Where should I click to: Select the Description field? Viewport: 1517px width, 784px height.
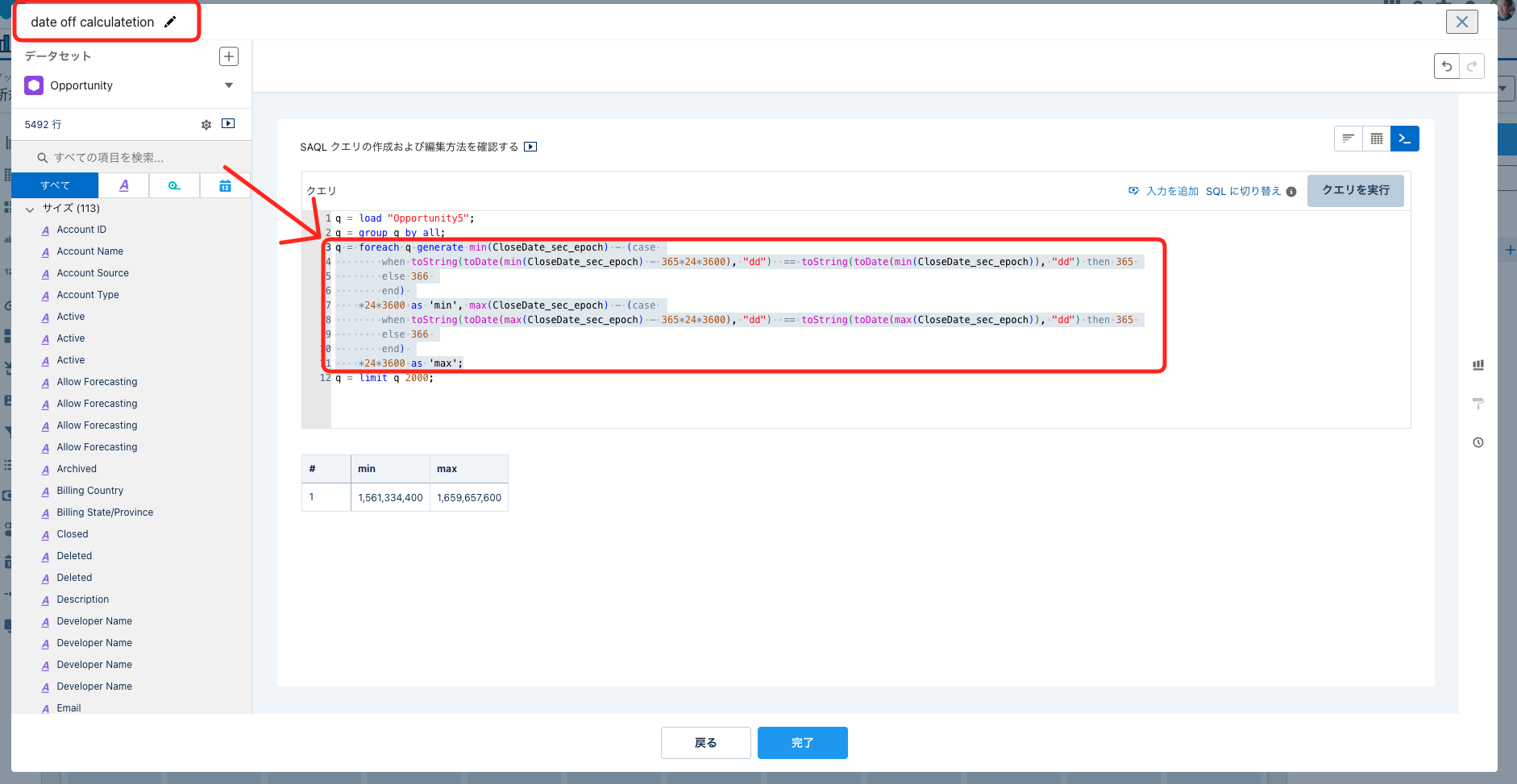(x=83, y=599)
